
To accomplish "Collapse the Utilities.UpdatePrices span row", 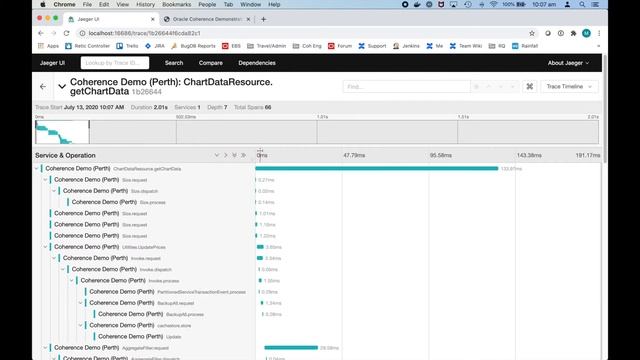I will coord(45,247).
